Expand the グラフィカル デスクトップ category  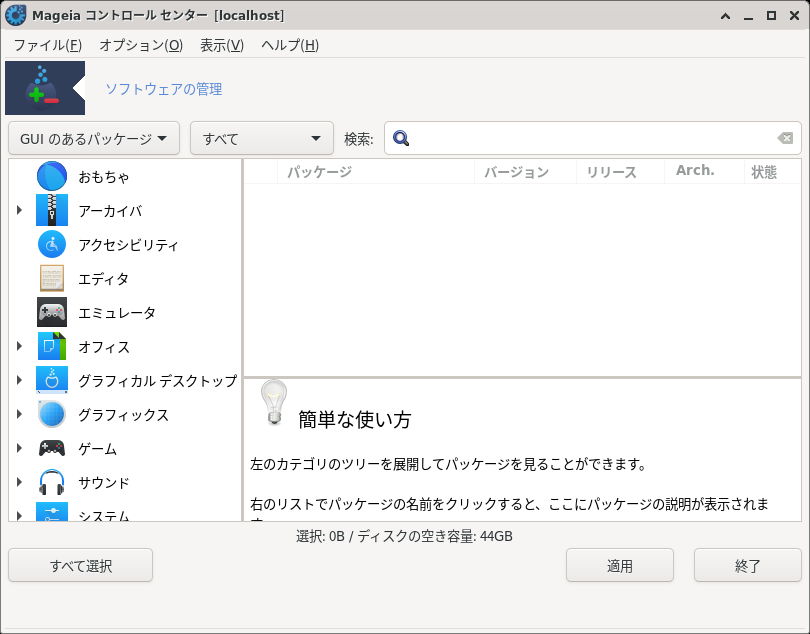point(19,380)
